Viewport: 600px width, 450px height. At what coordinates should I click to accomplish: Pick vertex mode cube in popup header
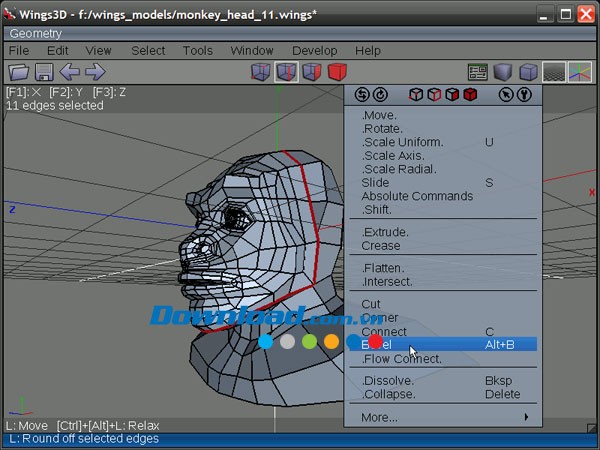coord(416,95)
